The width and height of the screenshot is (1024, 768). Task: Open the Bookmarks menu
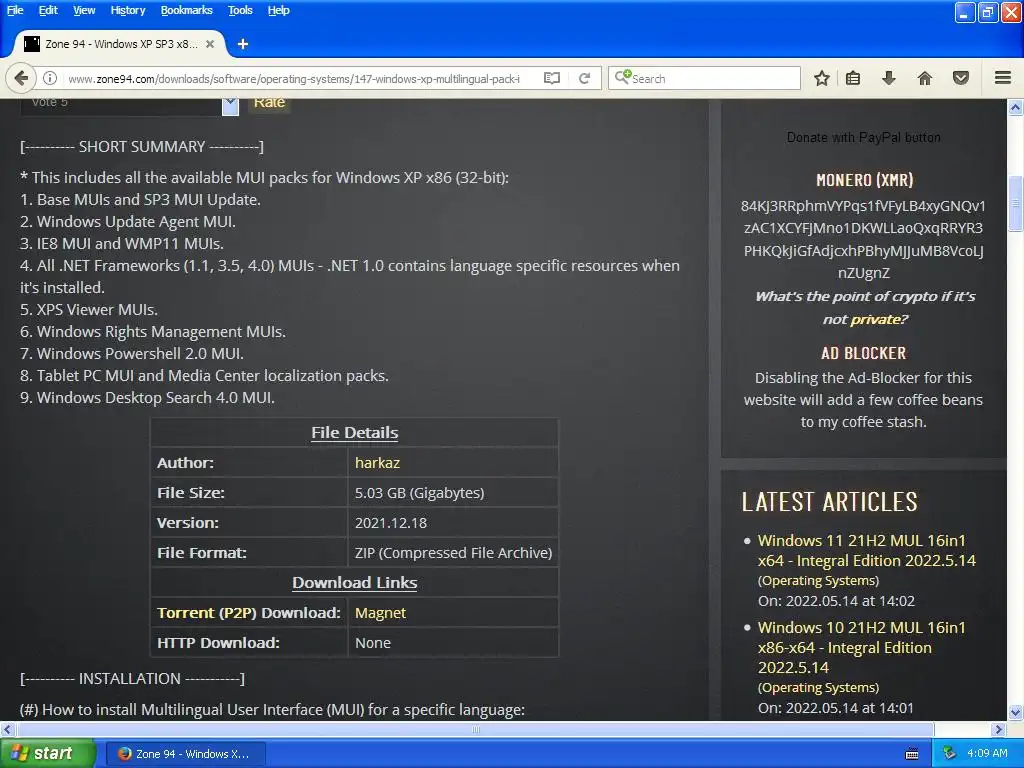coord(187,10)
